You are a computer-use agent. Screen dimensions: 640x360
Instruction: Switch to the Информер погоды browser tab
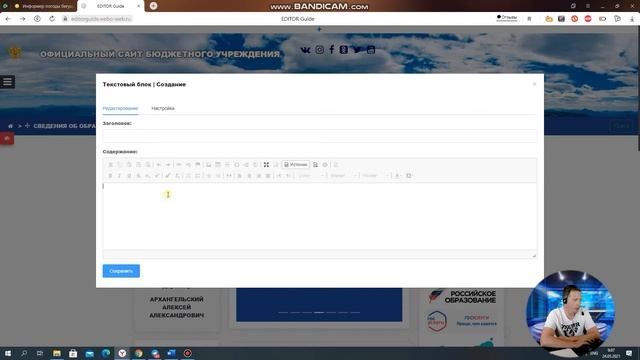[44, 6]
